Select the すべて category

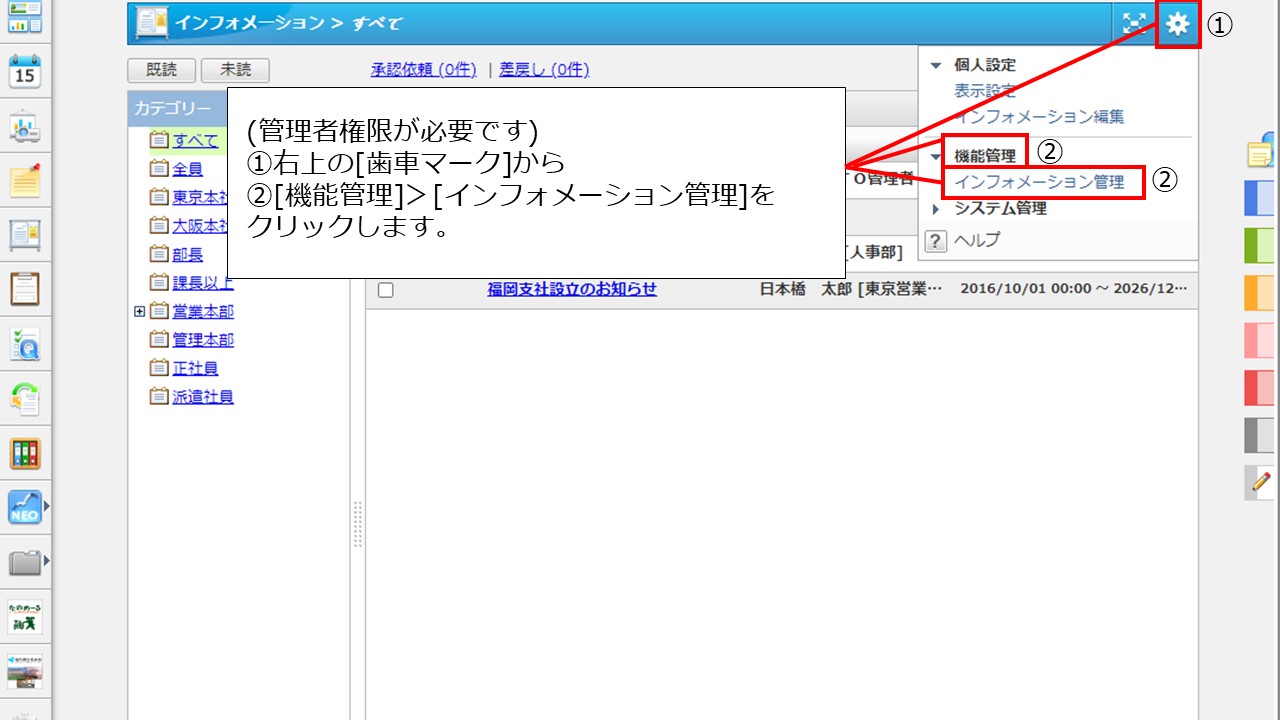click(x=195, y=140)
